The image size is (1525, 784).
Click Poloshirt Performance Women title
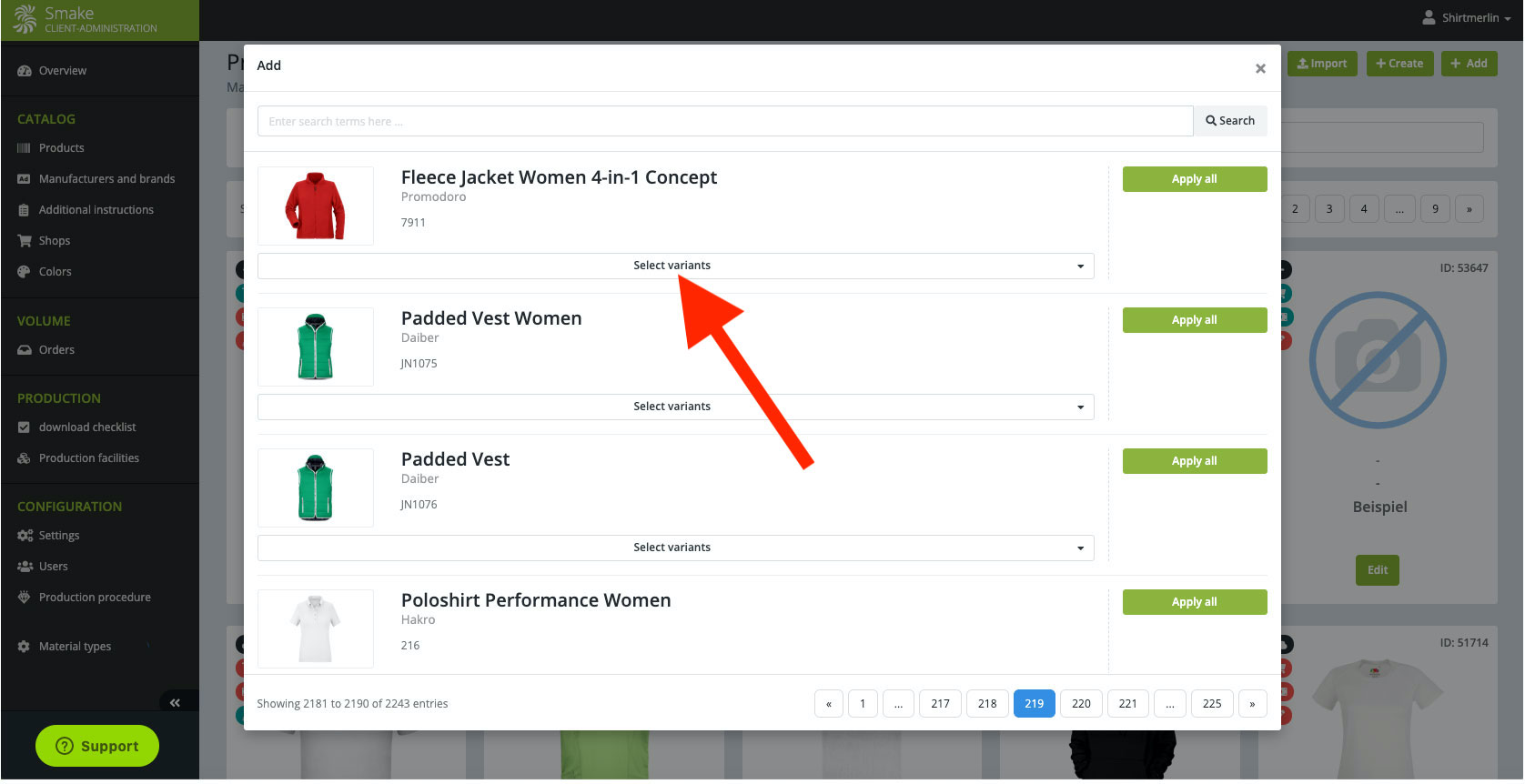[x=536, y=600]
